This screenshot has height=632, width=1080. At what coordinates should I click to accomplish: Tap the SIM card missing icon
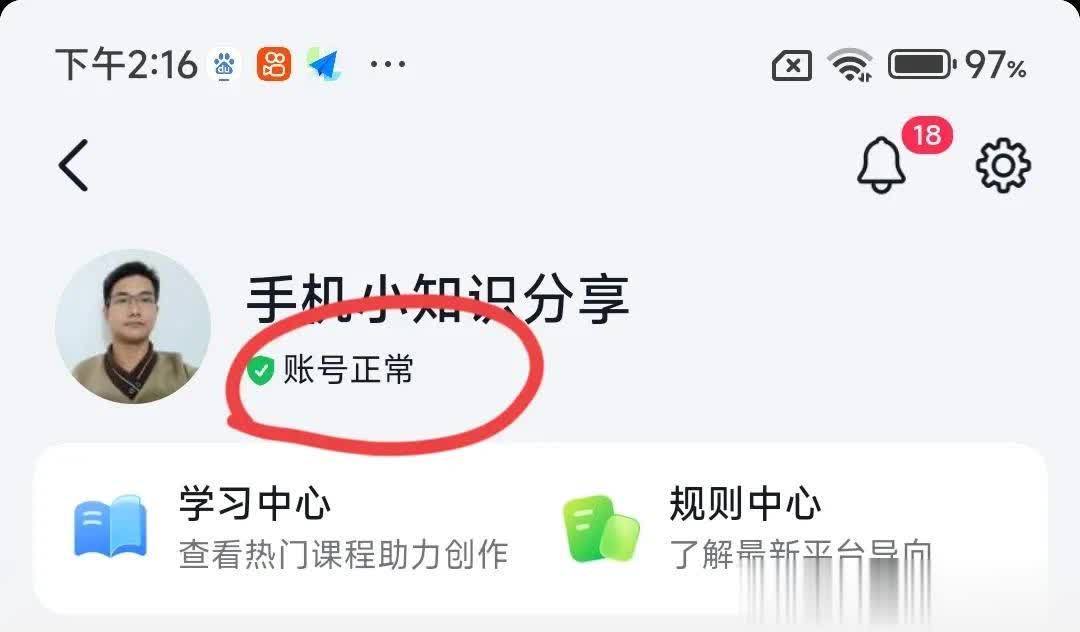[x=792, y=67]
